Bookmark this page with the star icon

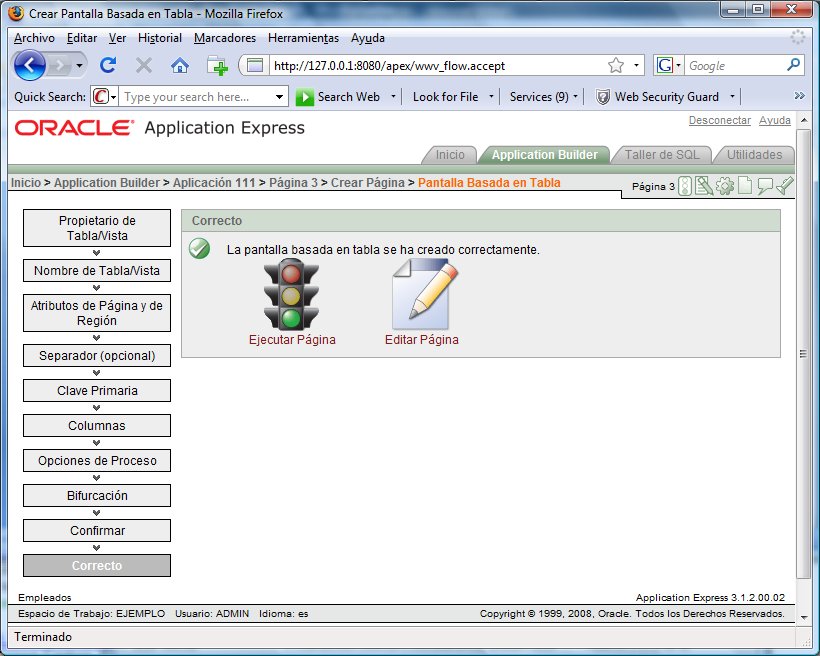coord(616,65)
